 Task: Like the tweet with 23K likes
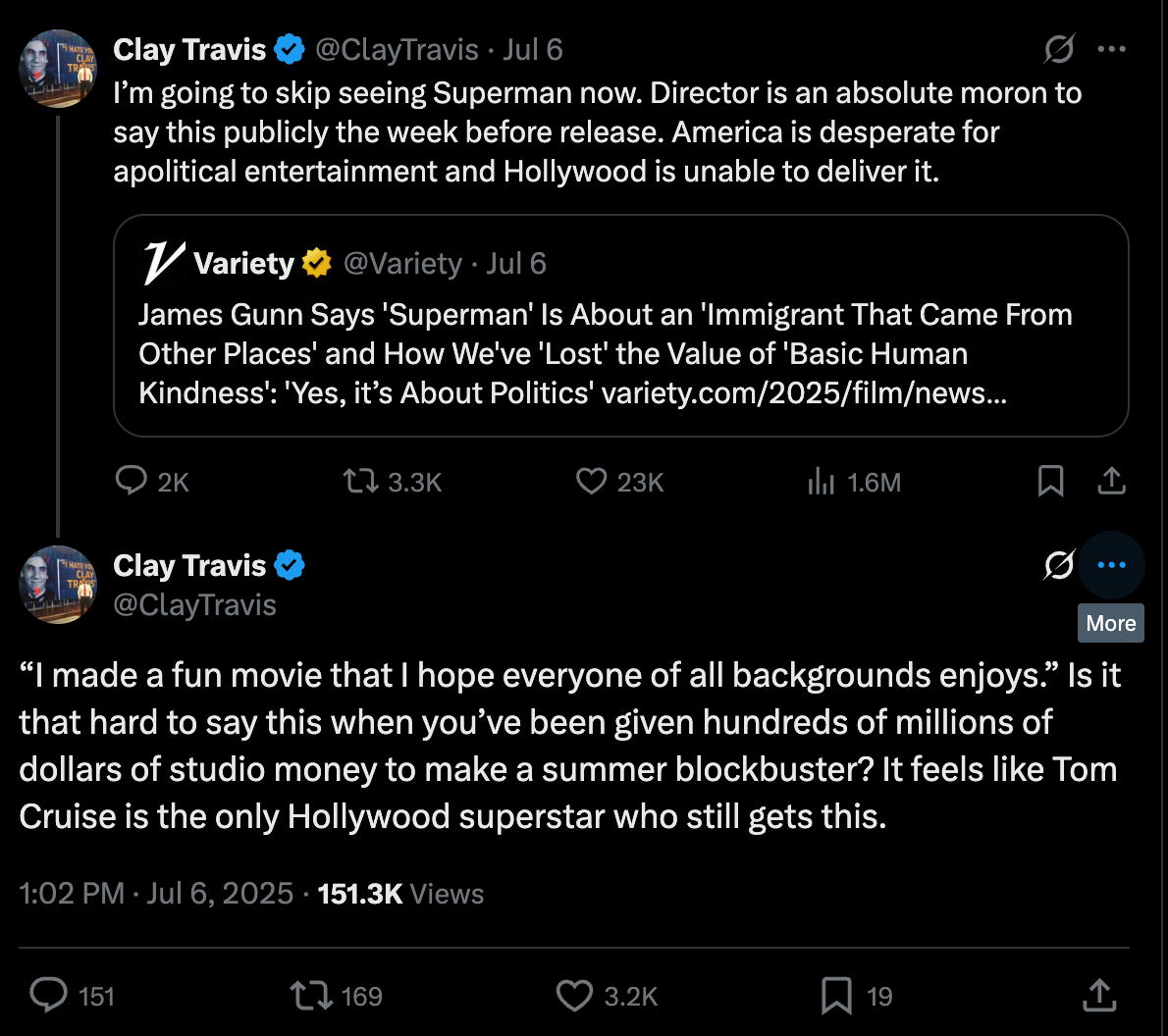[590, 482]
